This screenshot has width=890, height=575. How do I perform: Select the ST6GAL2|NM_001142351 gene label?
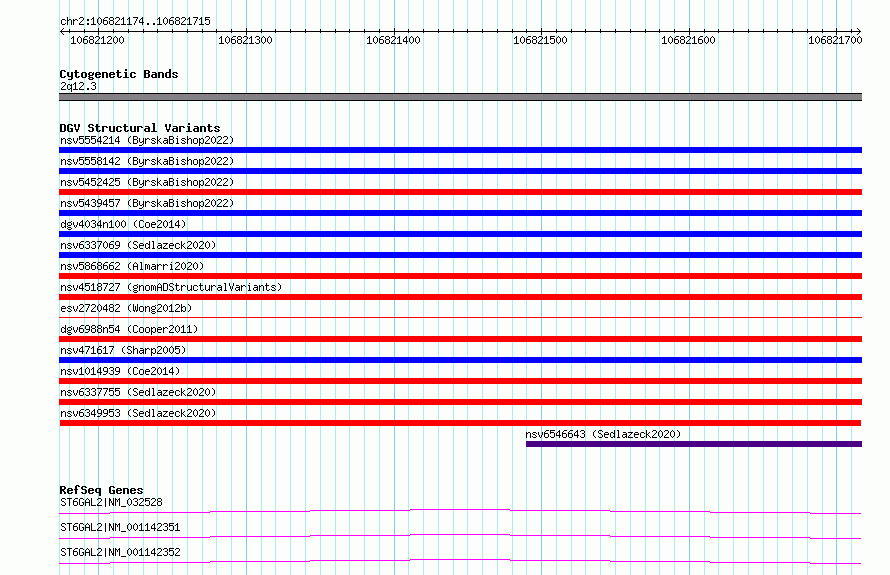120,527
